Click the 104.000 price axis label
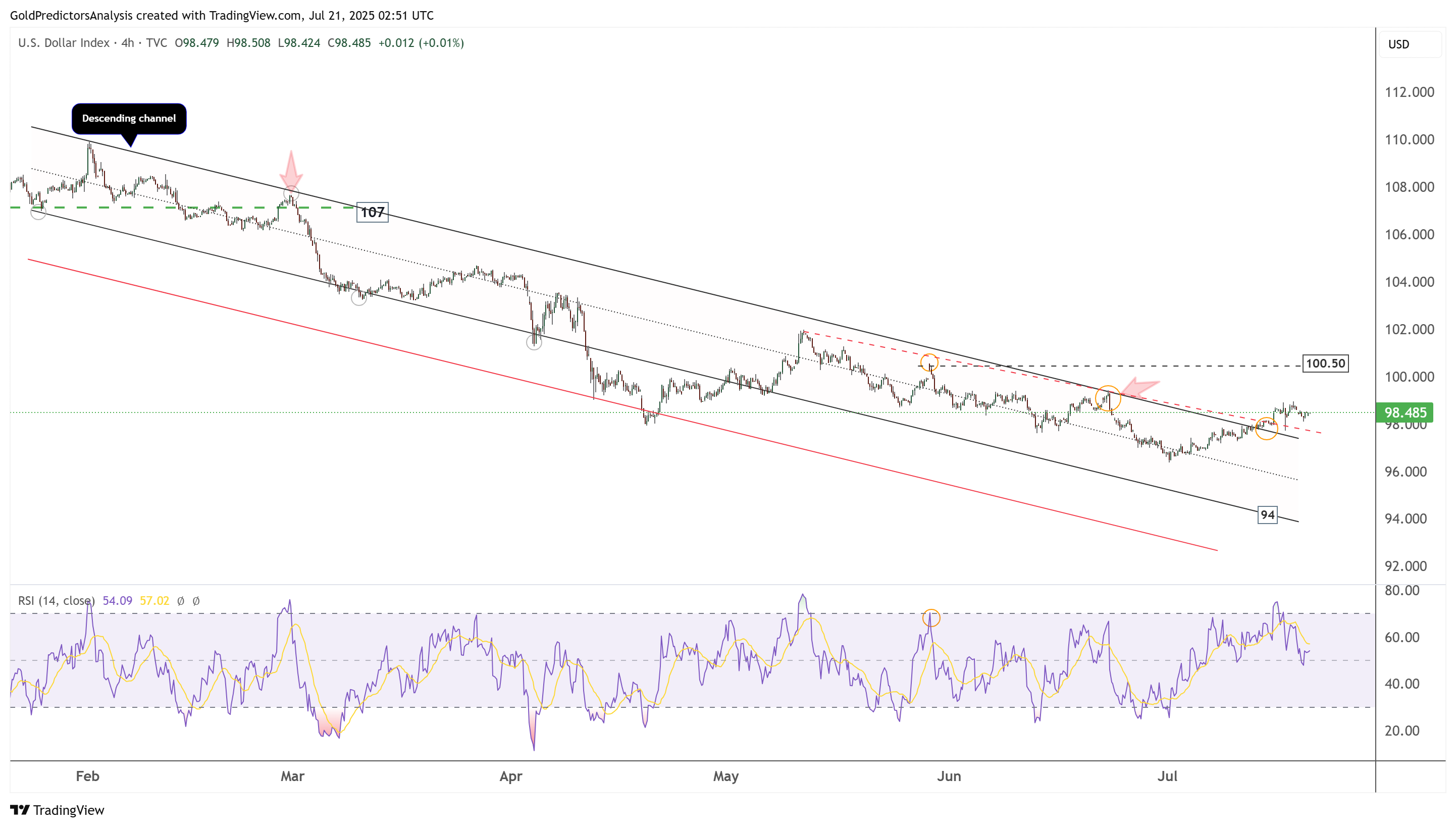This screenshot has width=1456, height=828. 1410,282
